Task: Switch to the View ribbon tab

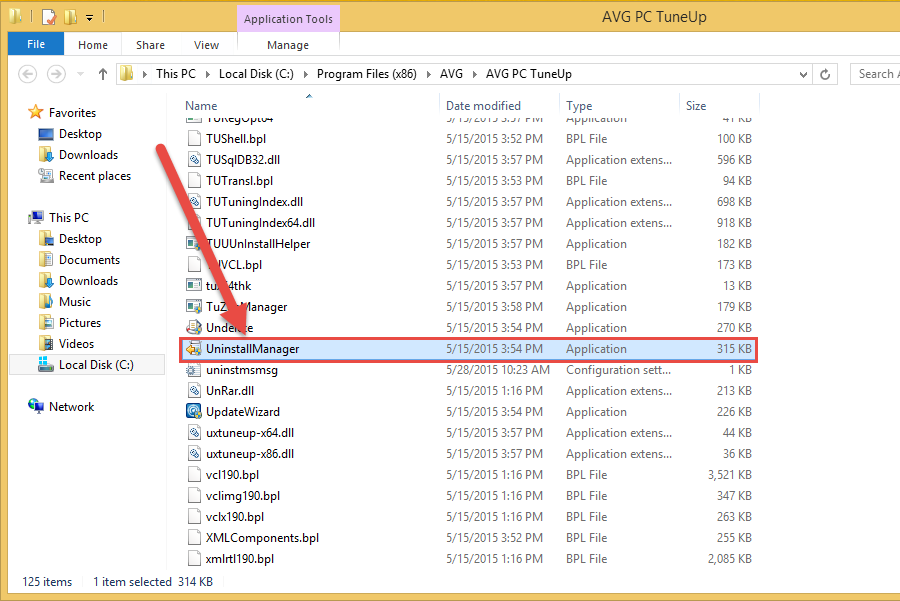Action: (207, 45)
